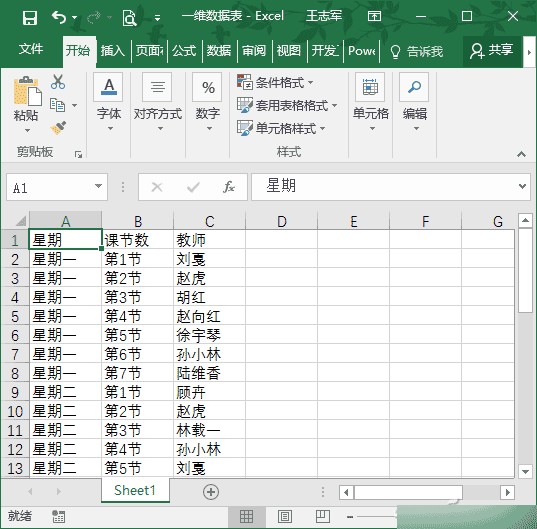Click the Copy icon in clipboard group
This screenshot has width=537, height=529.
pyautogui.click(x=57, y=105)
